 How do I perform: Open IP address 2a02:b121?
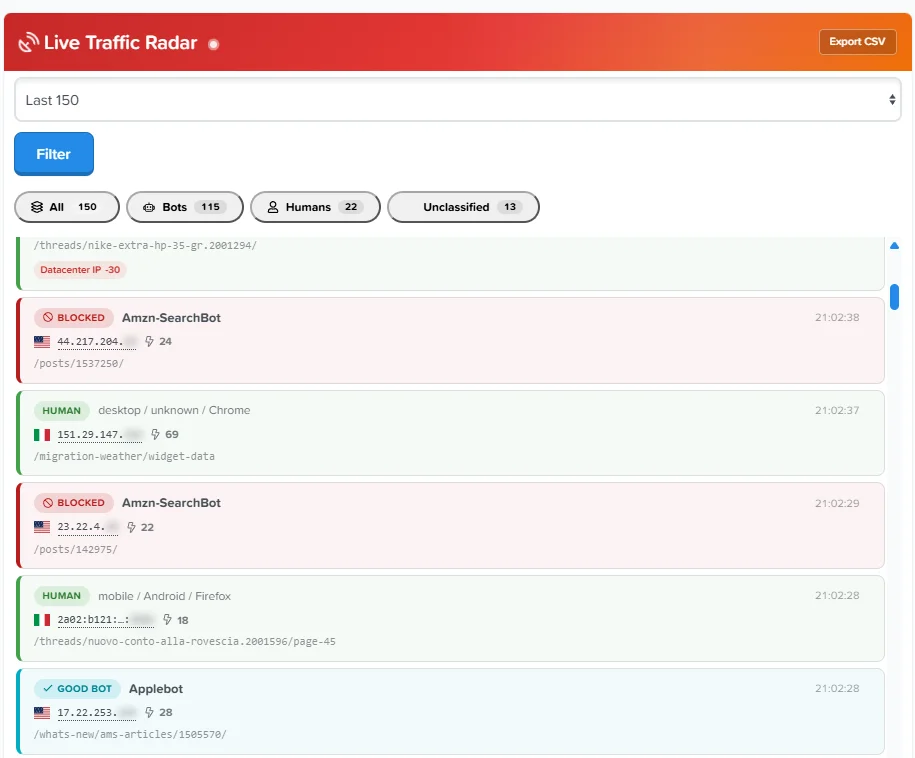pos(106,620)
